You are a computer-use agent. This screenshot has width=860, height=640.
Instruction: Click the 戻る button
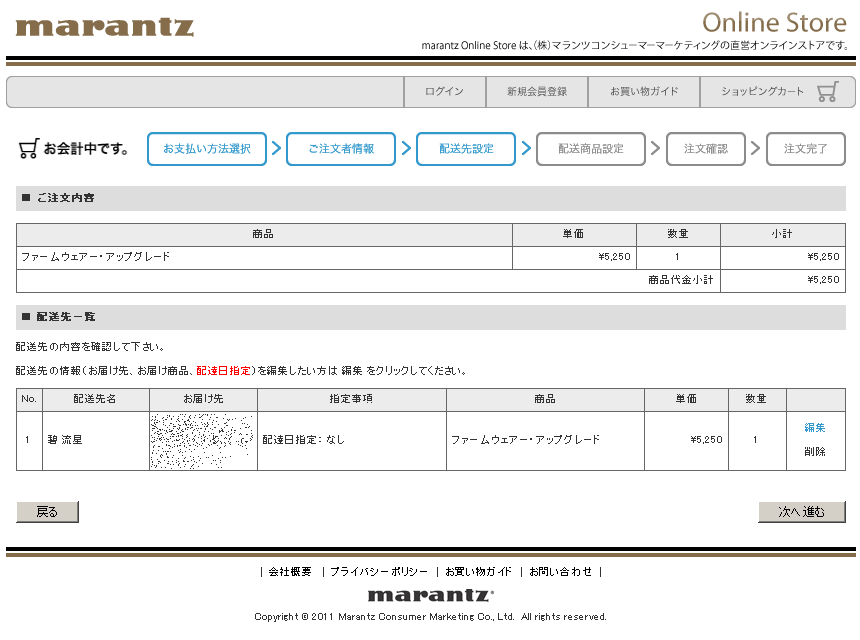pyautogui.click(x=47, y=512)
